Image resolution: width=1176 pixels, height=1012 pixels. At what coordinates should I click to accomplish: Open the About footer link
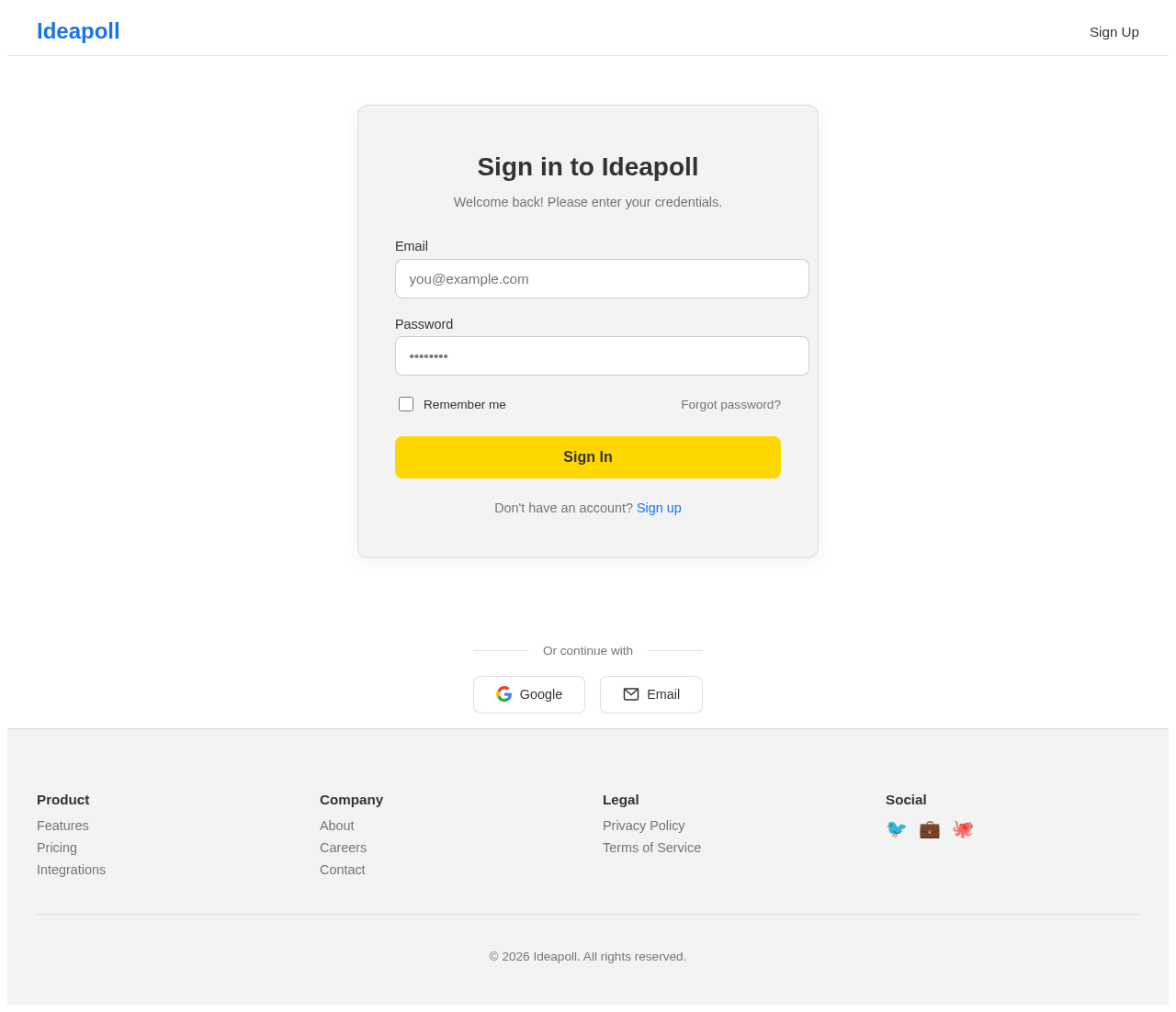(x=337, y=826)
